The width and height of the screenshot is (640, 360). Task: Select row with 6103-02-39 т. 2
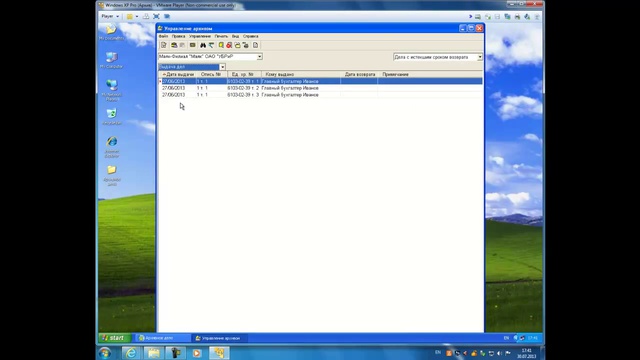pos(320,88)
